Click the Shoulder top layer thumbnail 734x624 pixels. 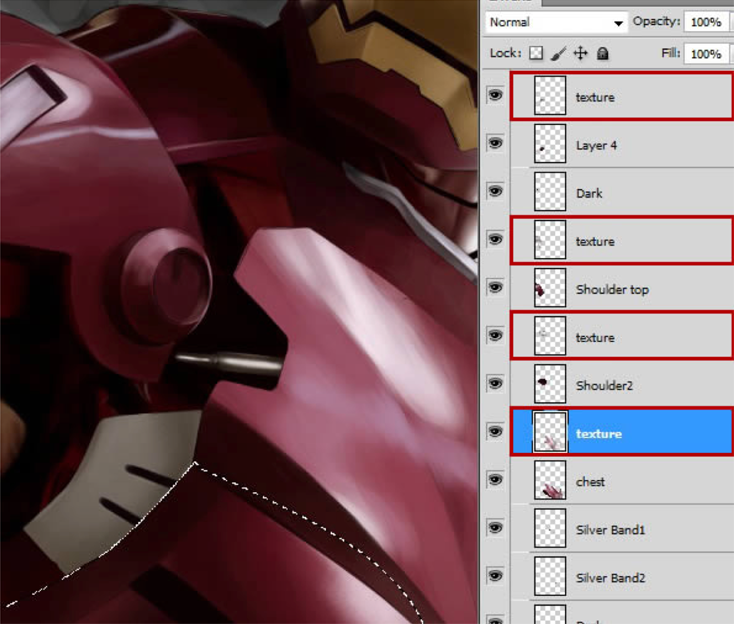pos(550,287)
